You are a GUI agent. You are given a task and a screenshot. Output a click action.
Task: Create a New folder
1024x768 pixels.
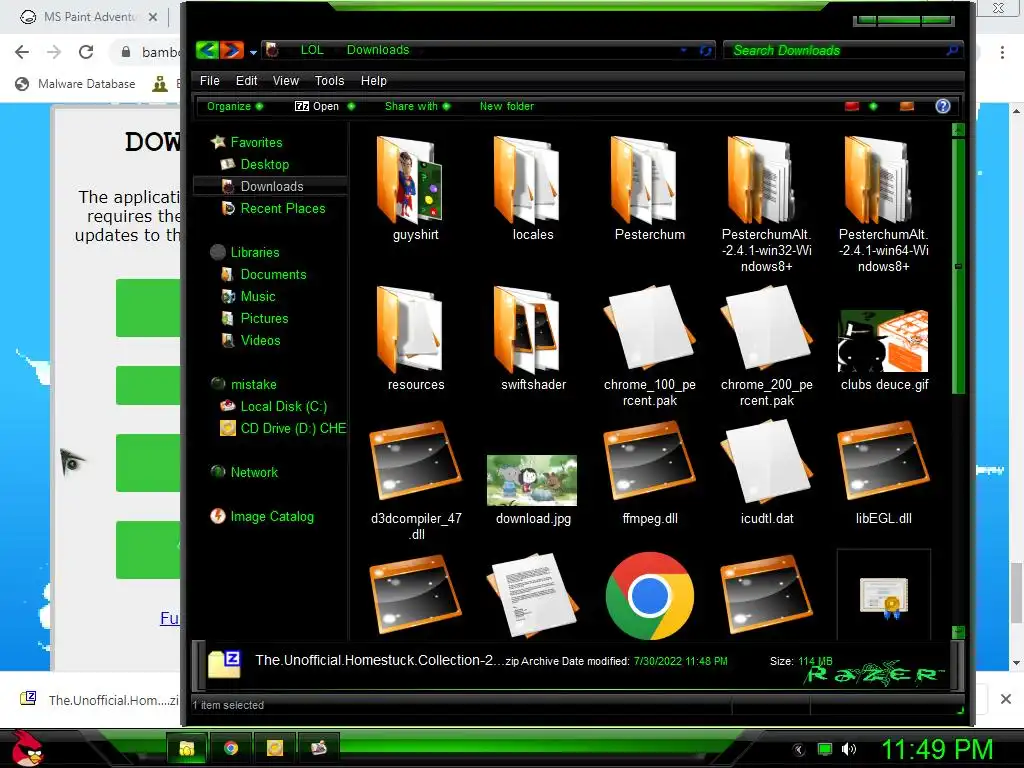[x=506, y=106]
